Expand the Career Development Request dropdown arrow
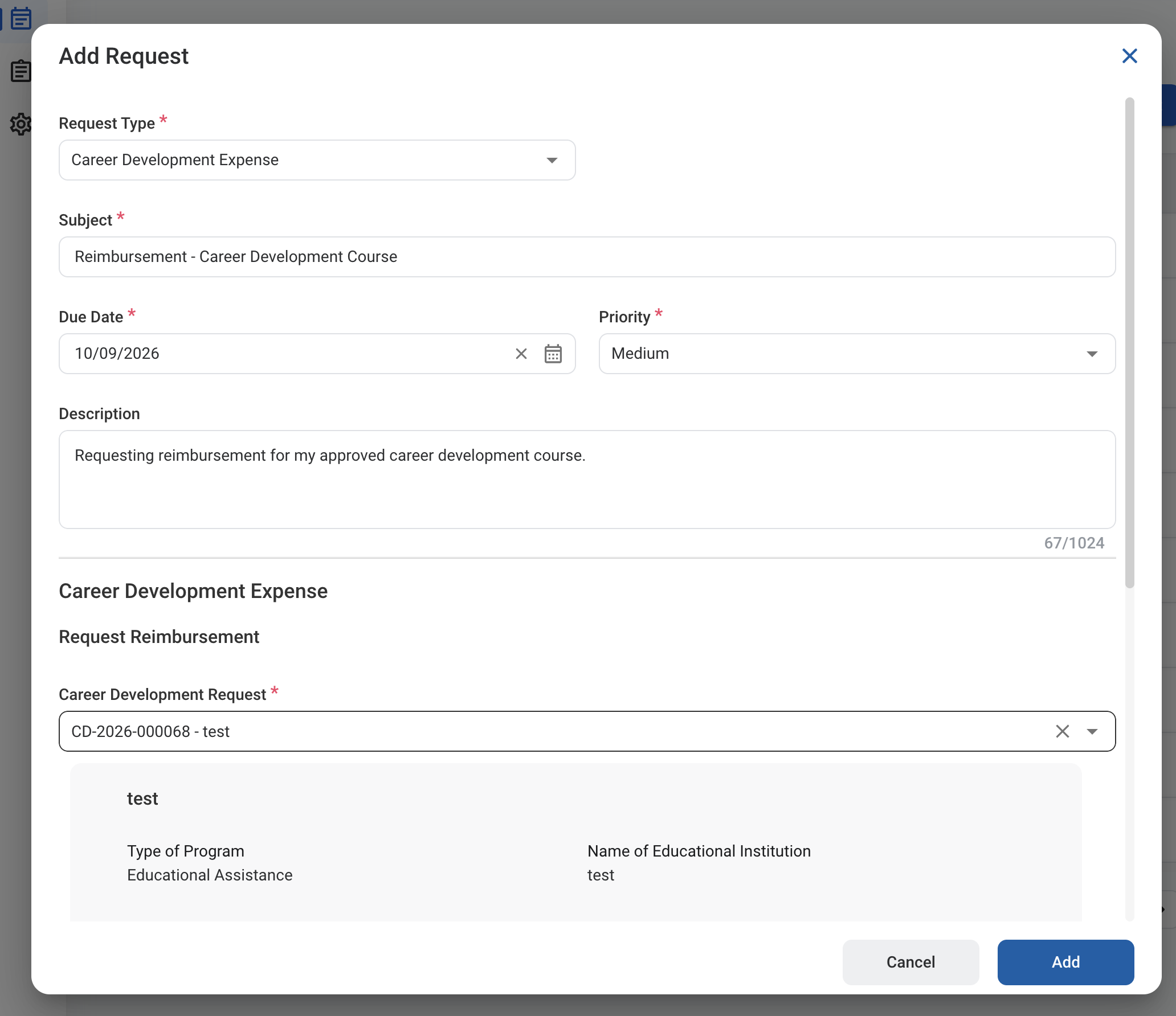This screenshot has width=1176, height=1016. (1092, 731)
